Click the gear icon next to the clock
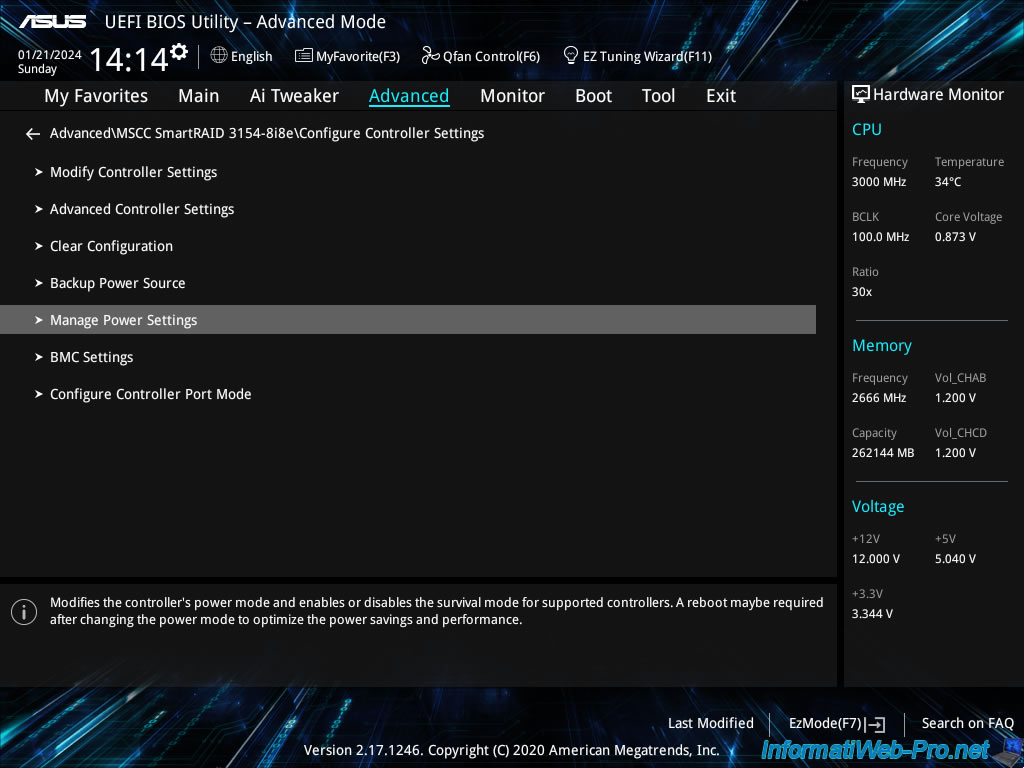This screenshot has width=1024, height=768. [179, 52]
